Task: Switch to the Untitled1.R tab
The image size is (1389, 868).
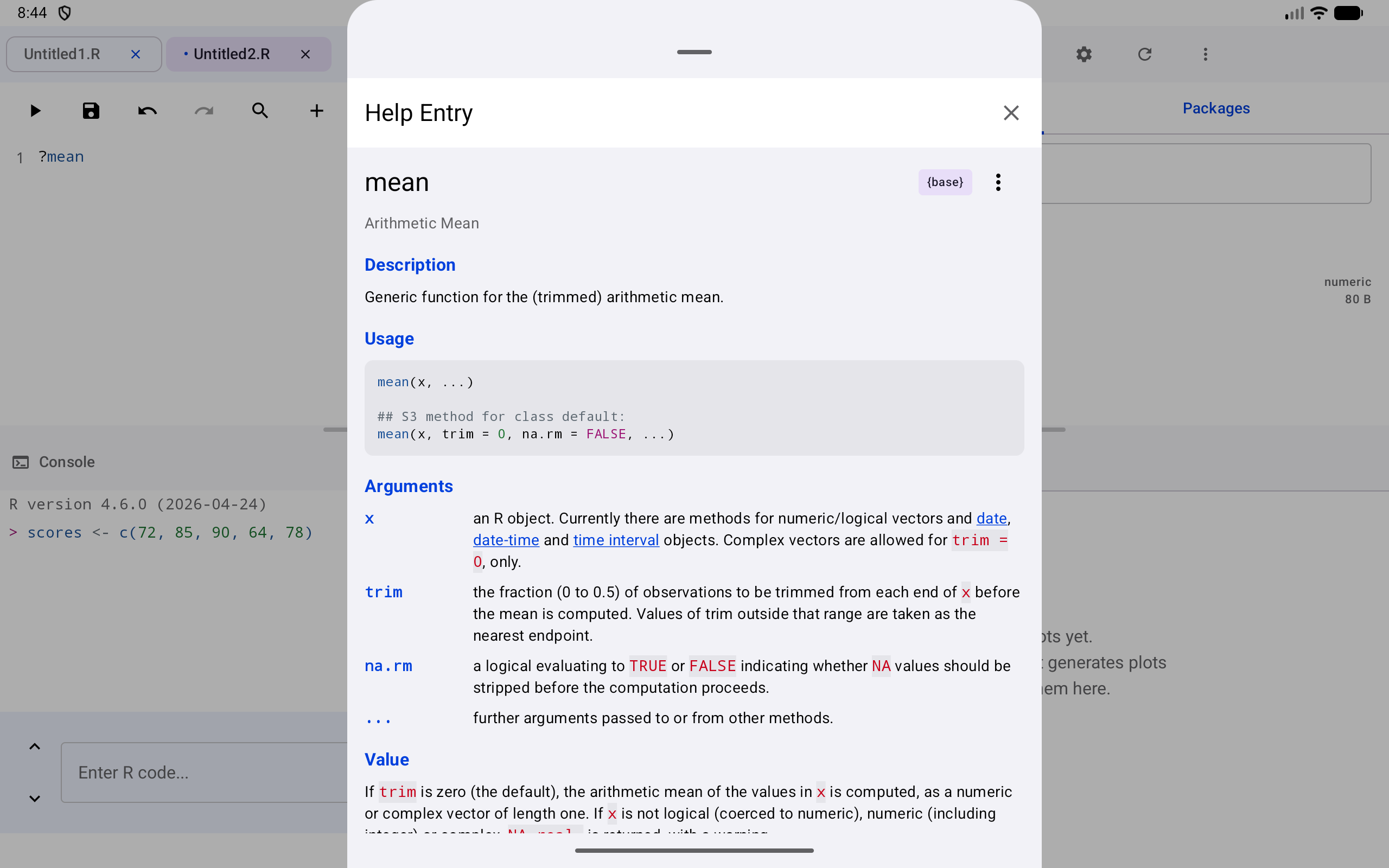Action: 62,54
